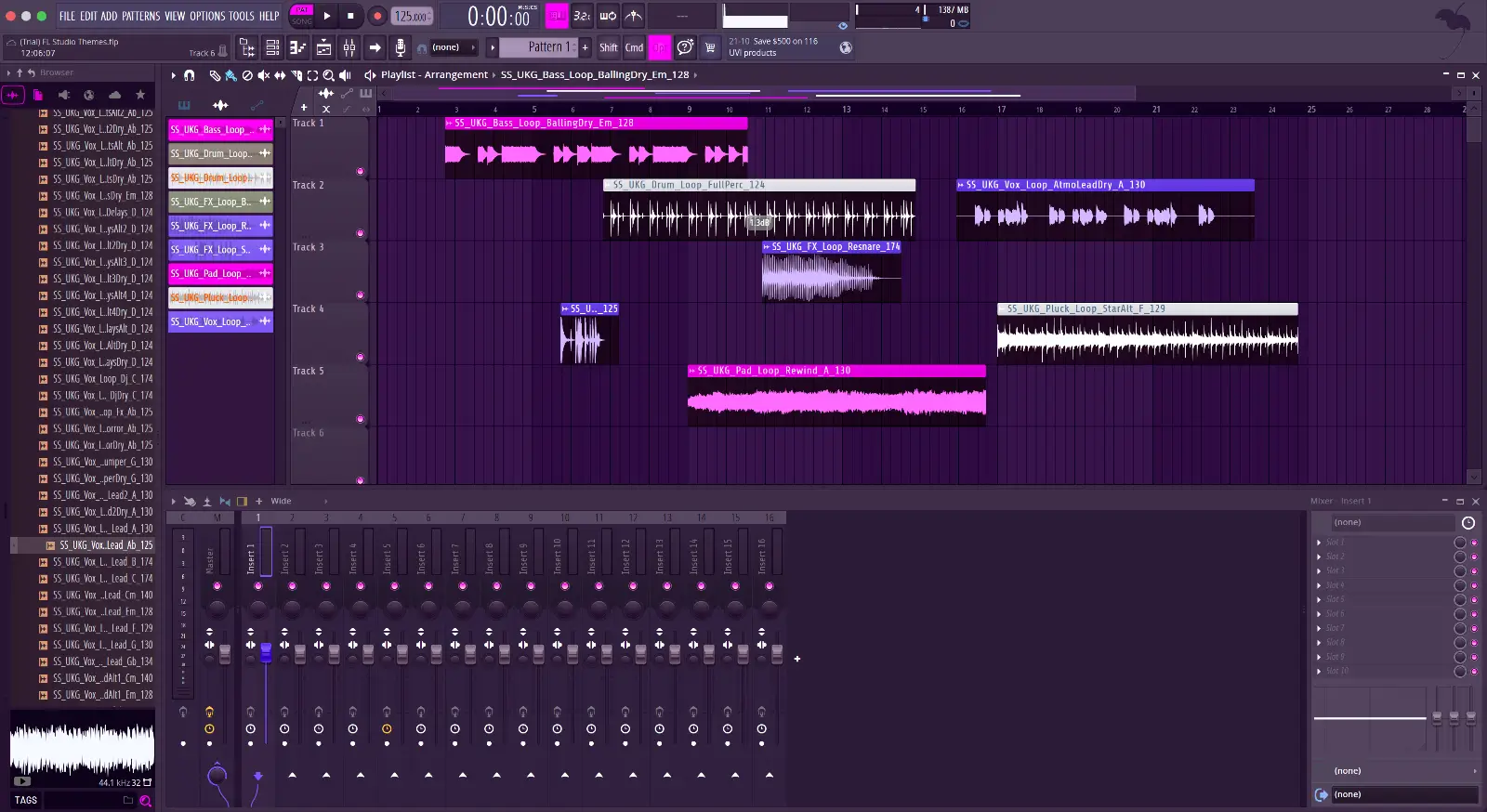Toggle PAT/SONG mode switch
The height and width of the screenshot is (812, 1487).
coord(302,16)
